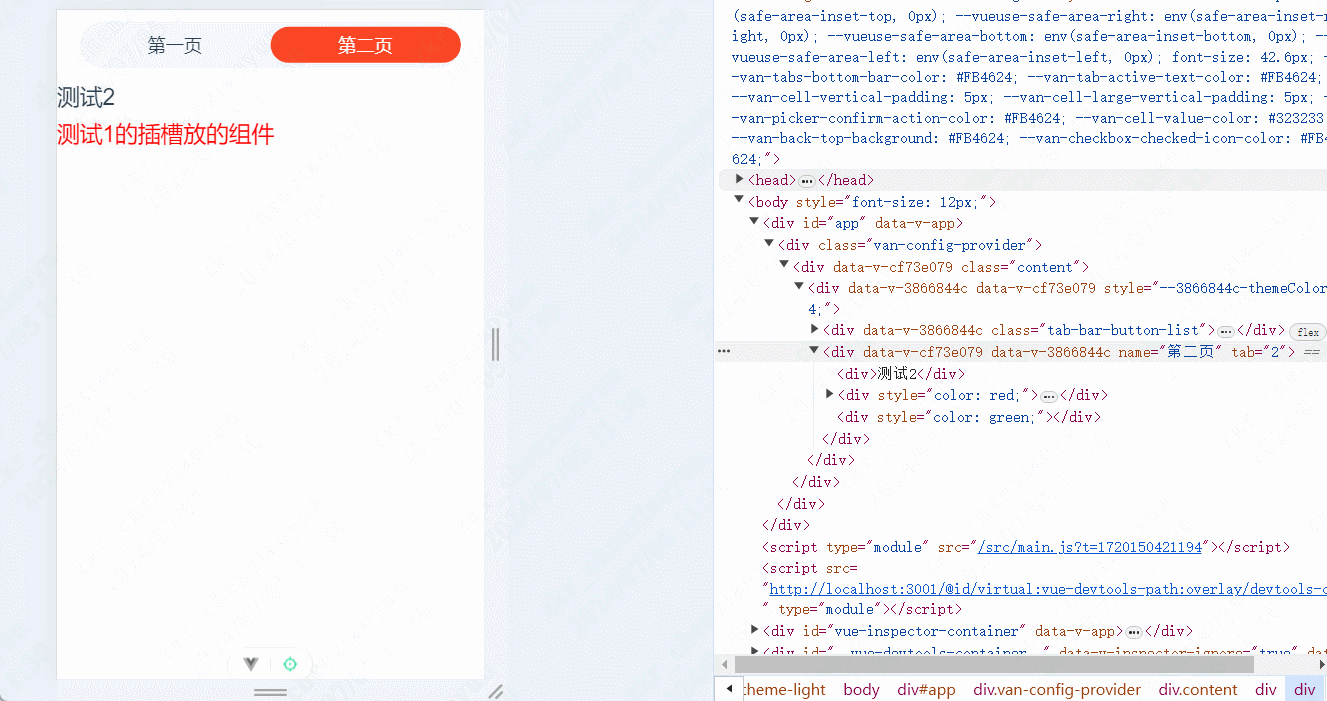The image size is (1327, 701).
Task: Select the div.content breadcrumb item
Action: (1198, 690)
